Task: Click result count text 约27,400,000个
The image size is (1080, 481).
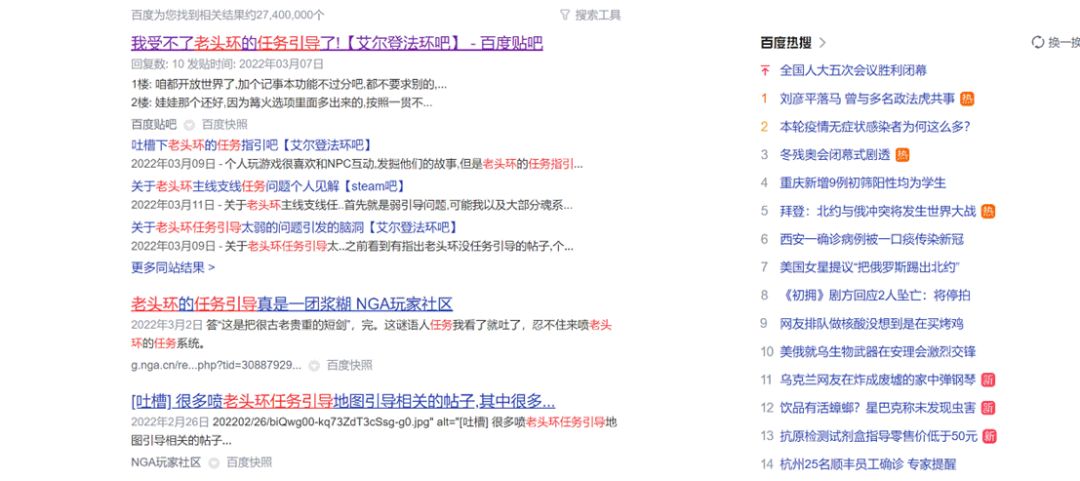Action: pyautogui.click(x=283, y=14)
